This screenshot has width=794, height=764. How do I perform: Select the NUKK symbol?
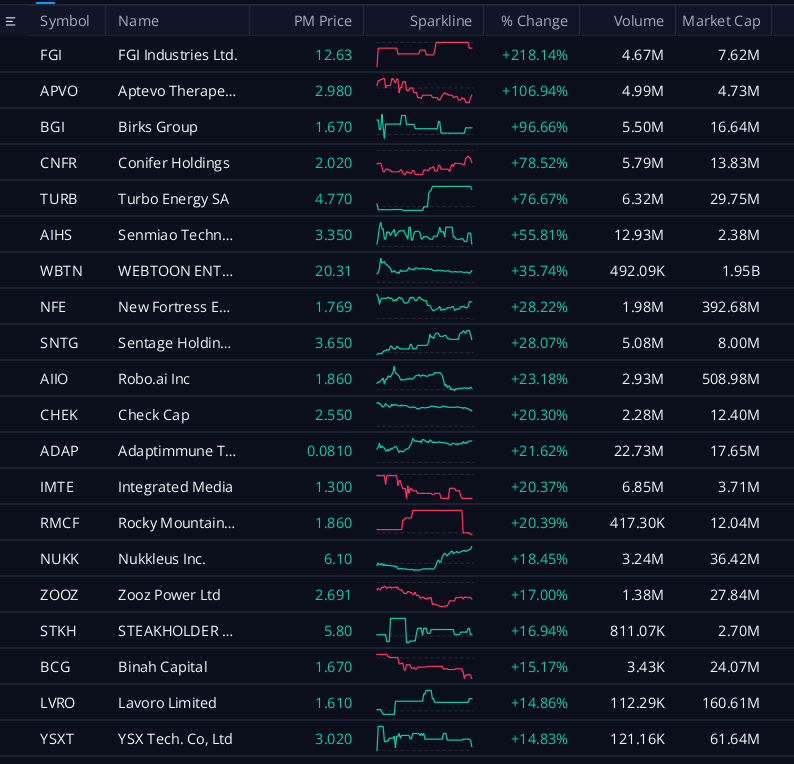[x=59, y=558]
